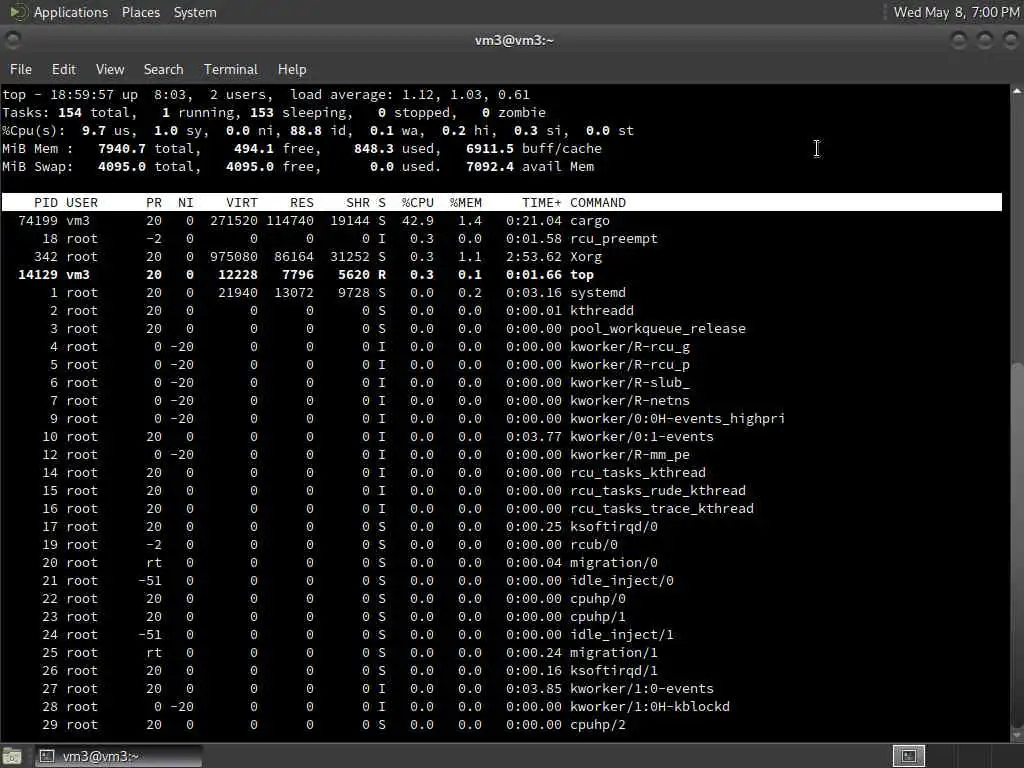This screenshot has width=1024, height=768.
Task: Click the pool_workqueue_release process
Action: [x=658, y=328]
